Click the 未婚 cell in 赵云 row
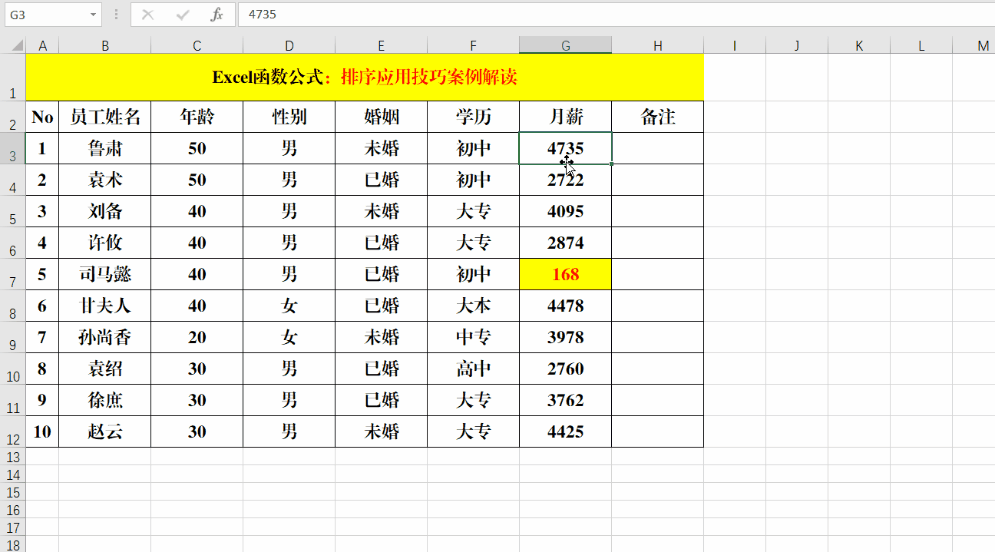The image size is (995, 552). 381,431
